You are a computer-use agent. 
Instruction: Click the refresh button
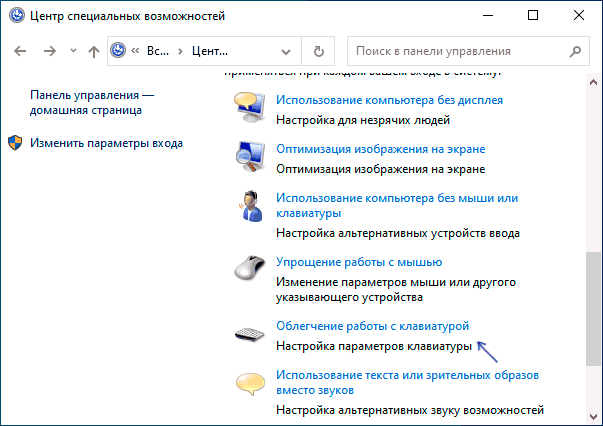318,51
